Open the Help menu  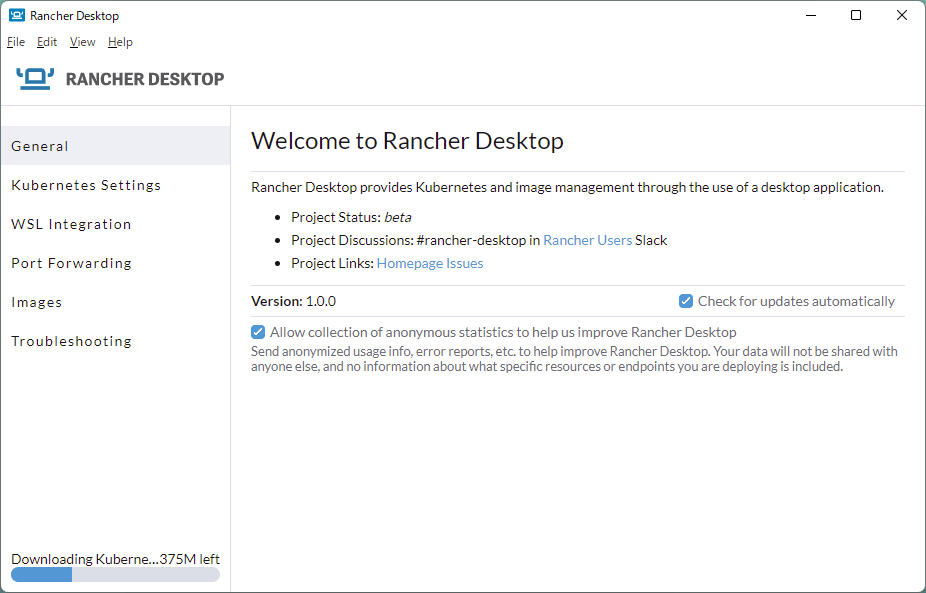120,42
